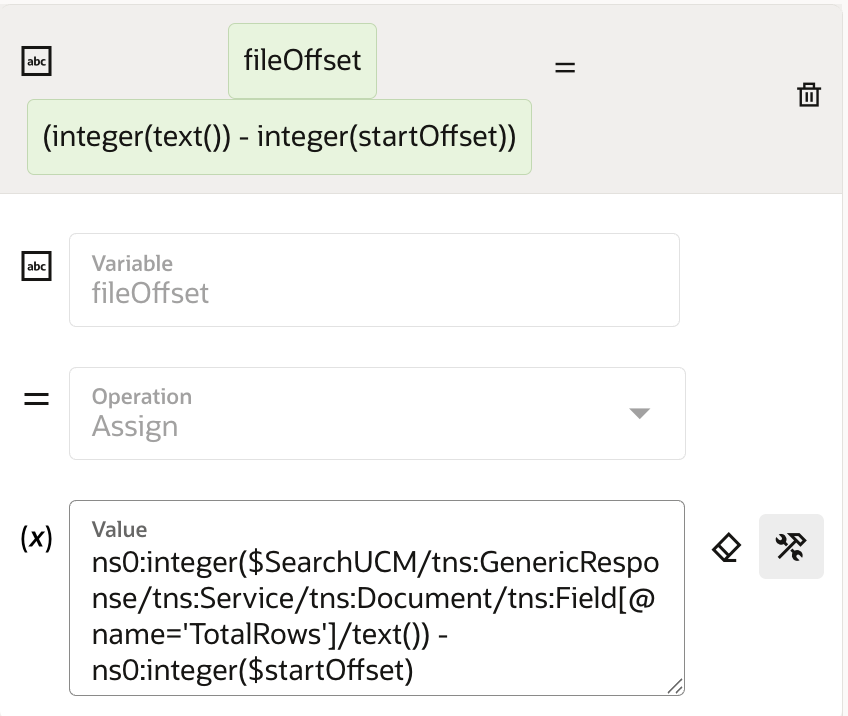This screenshot has width=848, height=716.
Task: Click the equals icon beside the Operation field
Action: (x=36, y=398)
